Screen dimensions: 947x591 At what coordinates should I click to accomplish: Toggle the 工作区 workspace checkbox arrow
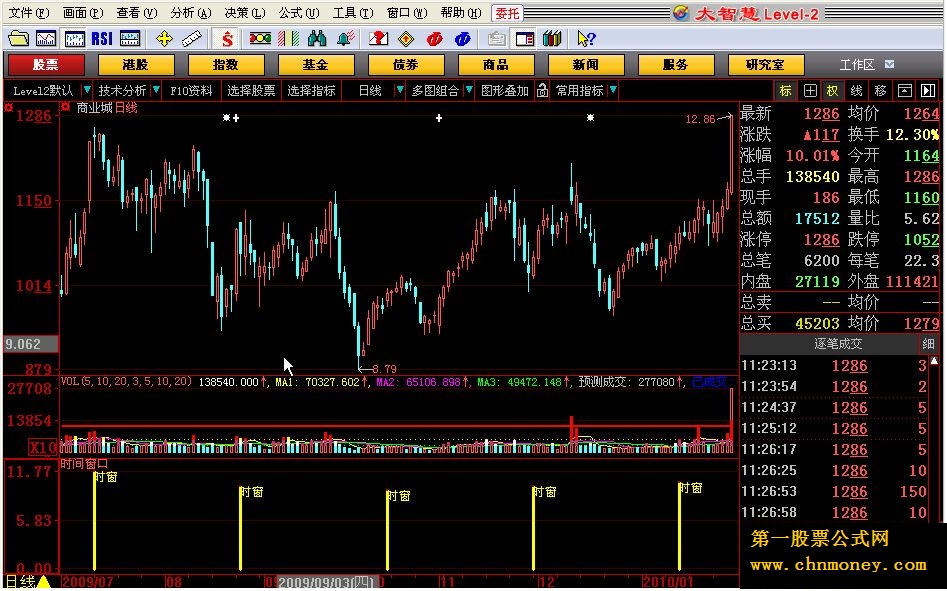tap(889, 64)
